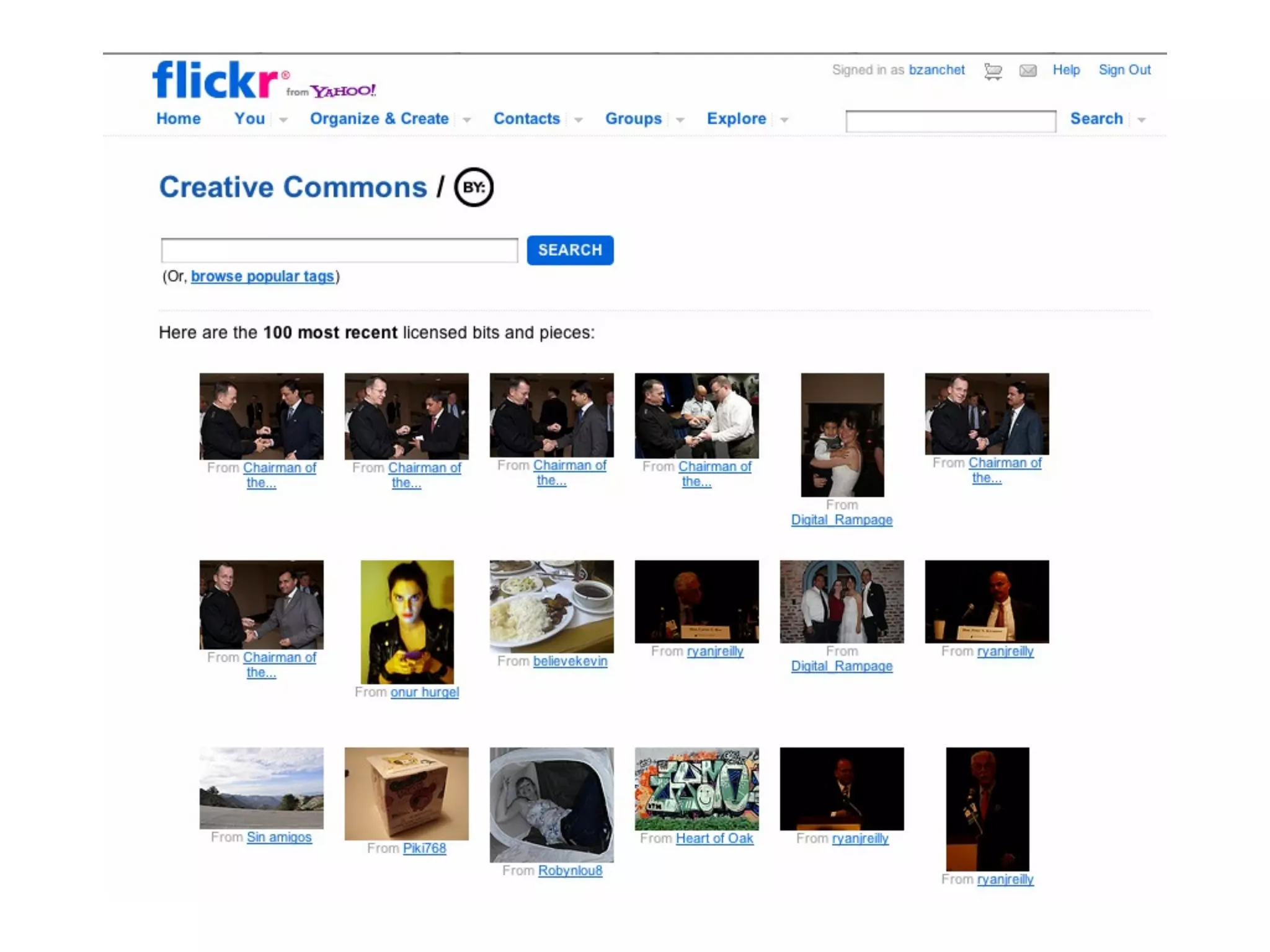1270x952 pixels.
Task: Open Organize & Create dropdown arrow
Action: (x=467, y=120)
